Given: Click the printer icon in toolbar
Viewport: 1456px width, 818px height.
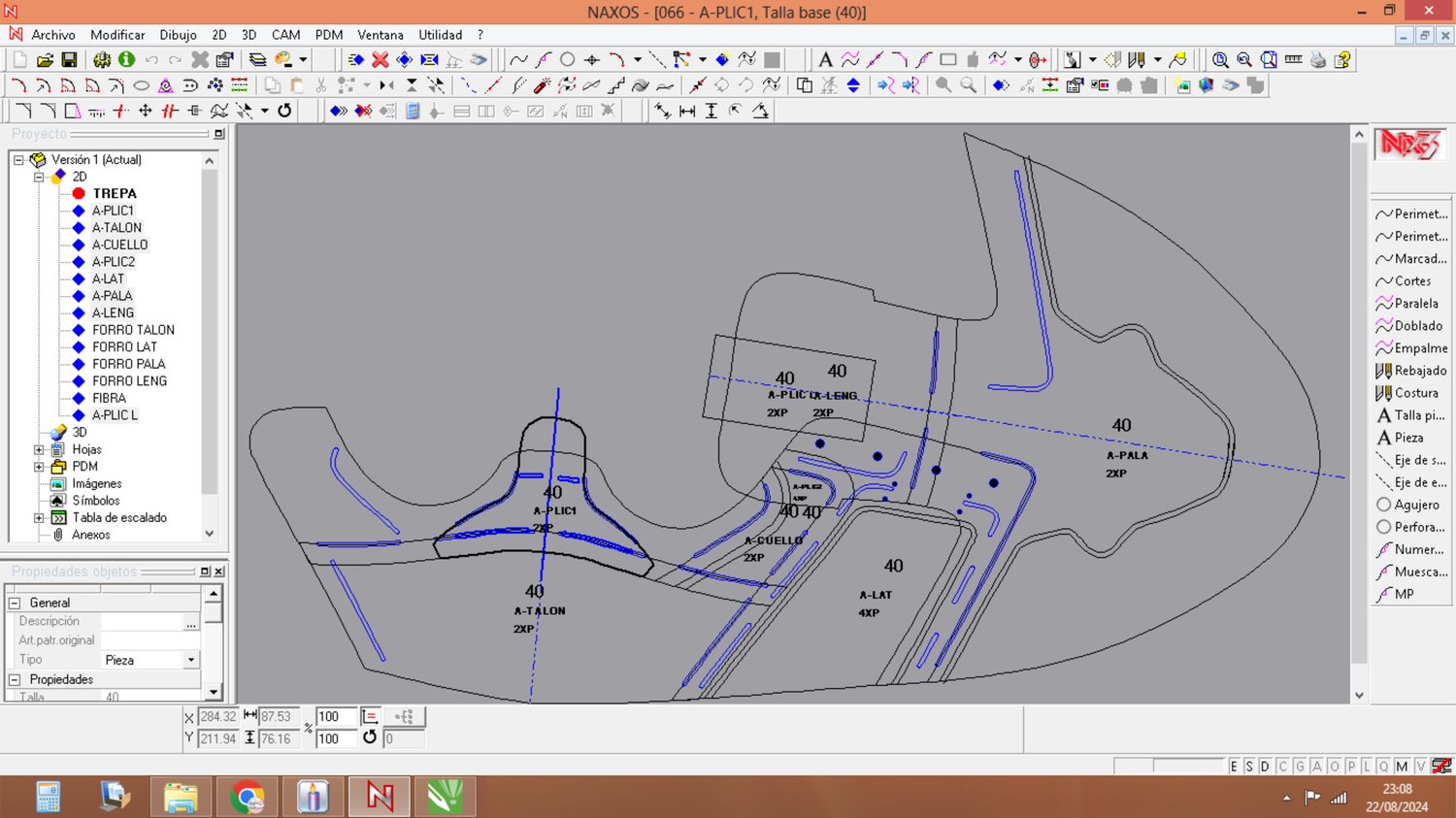Looking at the screenshot, I should pyautogui.click(x=1318, y=60).
